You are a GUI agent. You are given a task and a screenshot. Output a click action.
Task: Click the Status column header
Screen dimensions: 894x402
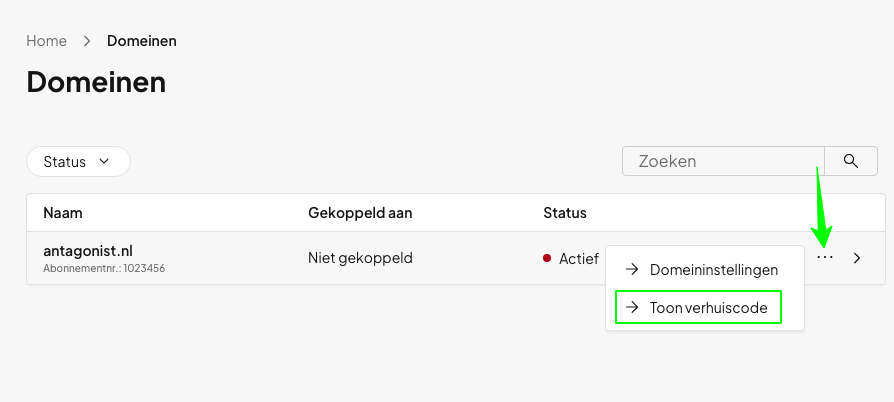click(564, 213)
